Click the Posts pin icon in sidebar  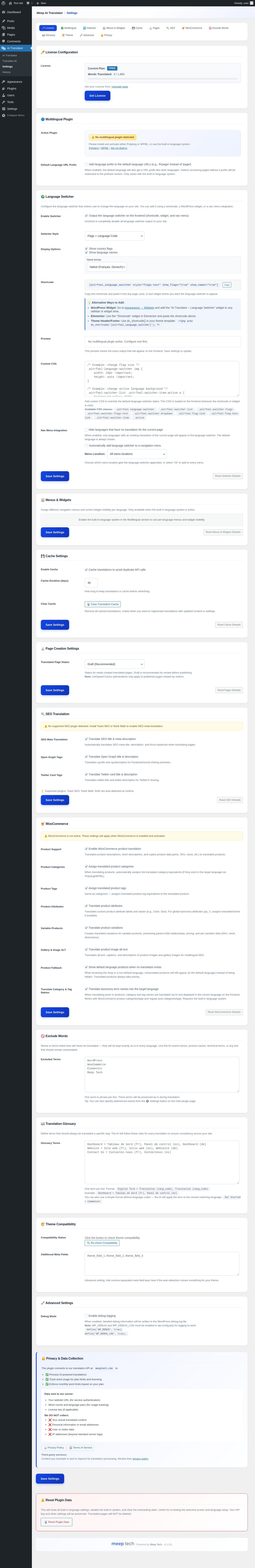click(4, 21)
